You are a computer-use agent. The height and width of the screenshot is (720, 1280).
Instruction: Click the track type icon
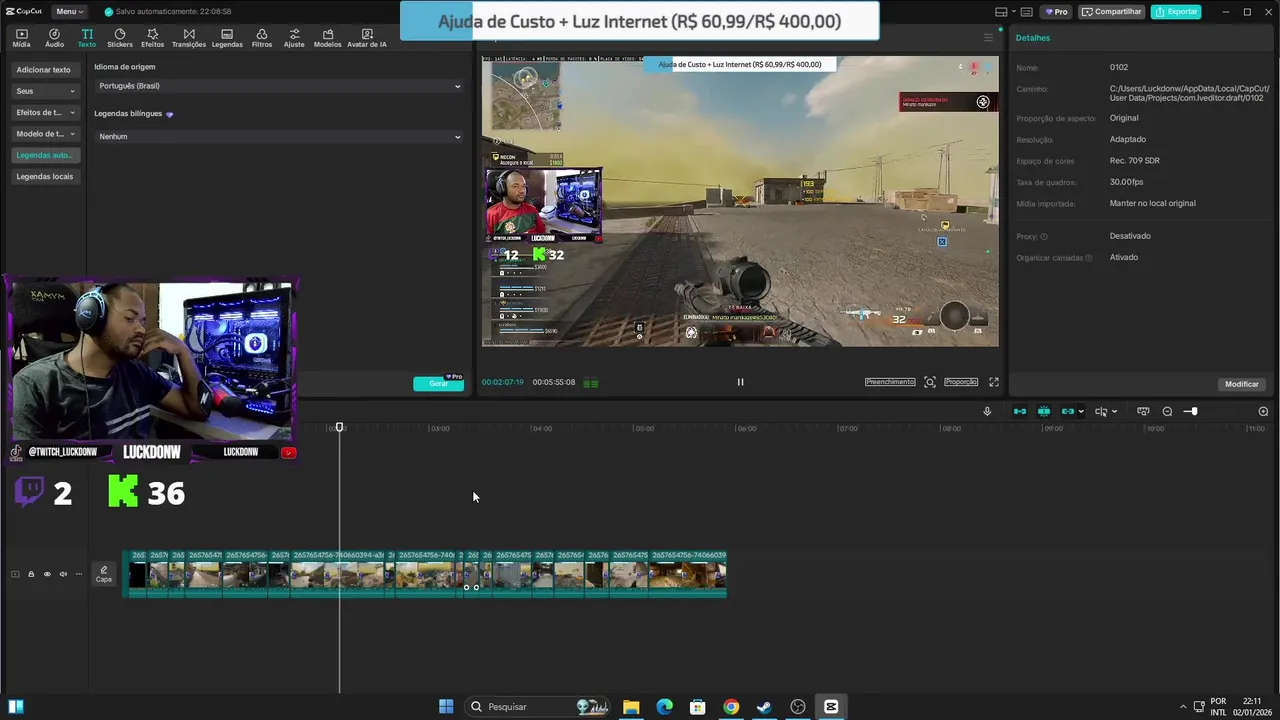pyautogui.click(x=15, y=574)
